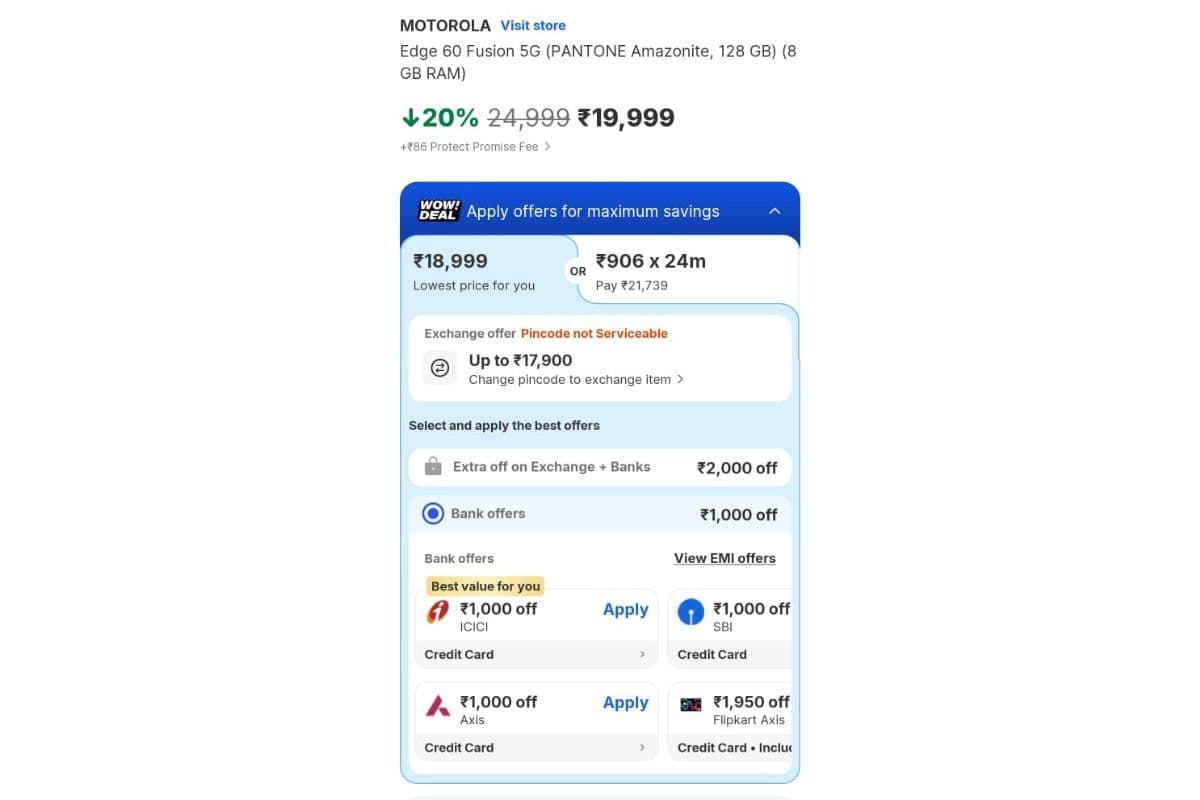
Task: Select the Bank offers radio button
Action: (x=433, y=512)
